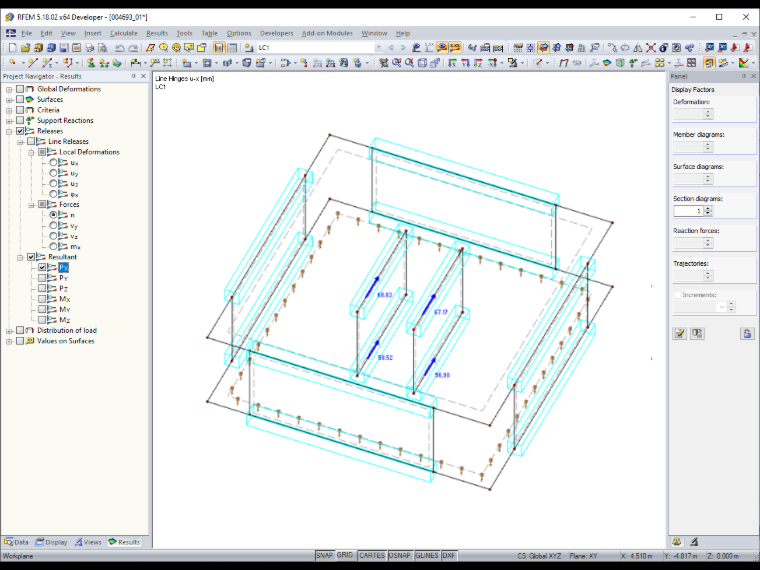The height and width of the screenshot is (570, 760).
Task: Select the ux local deformation radio button
Action: point(53,162)
